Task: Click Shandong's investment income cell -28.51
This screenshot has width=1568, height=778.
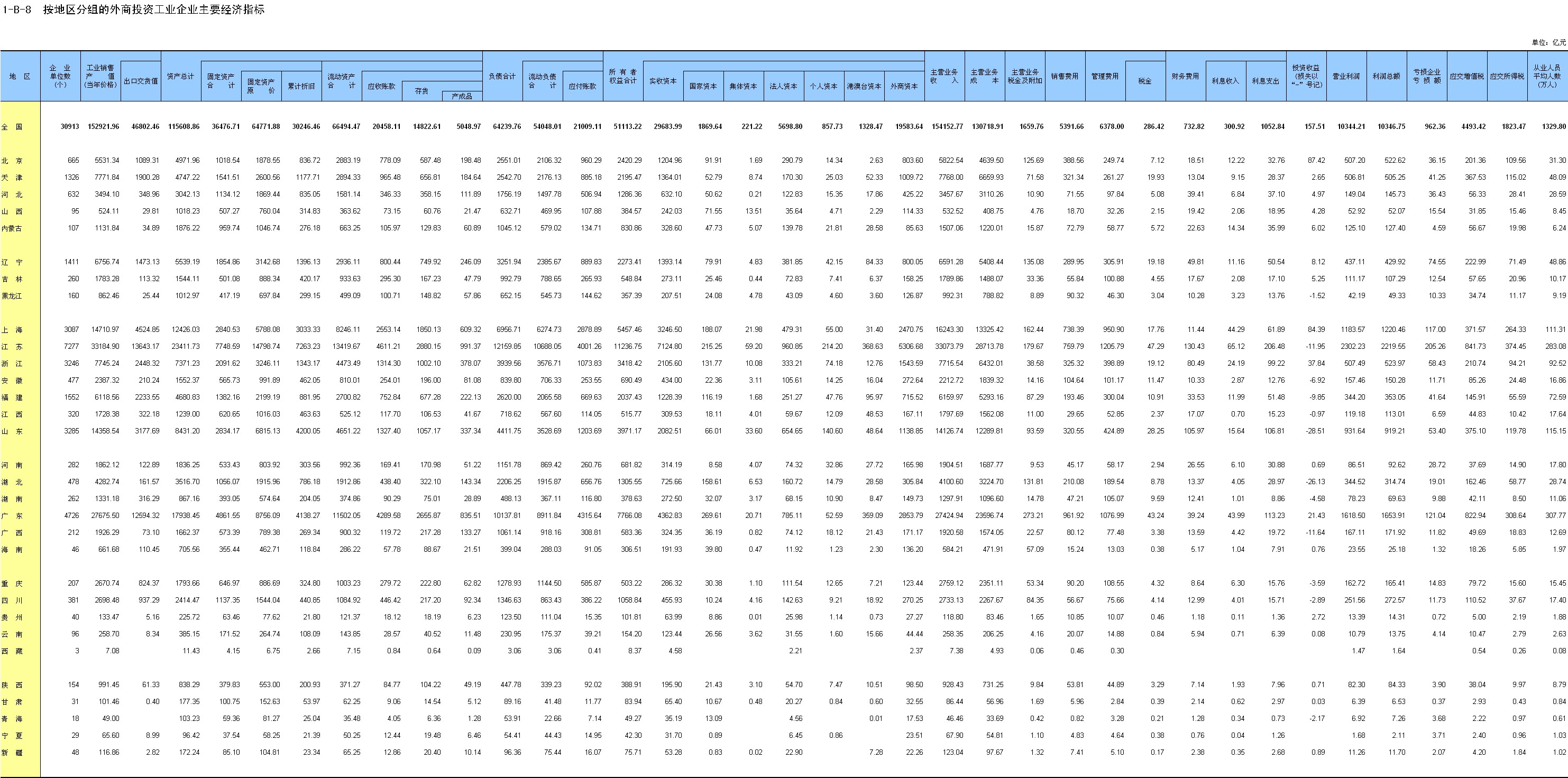Action: [x=1316, y=431]
